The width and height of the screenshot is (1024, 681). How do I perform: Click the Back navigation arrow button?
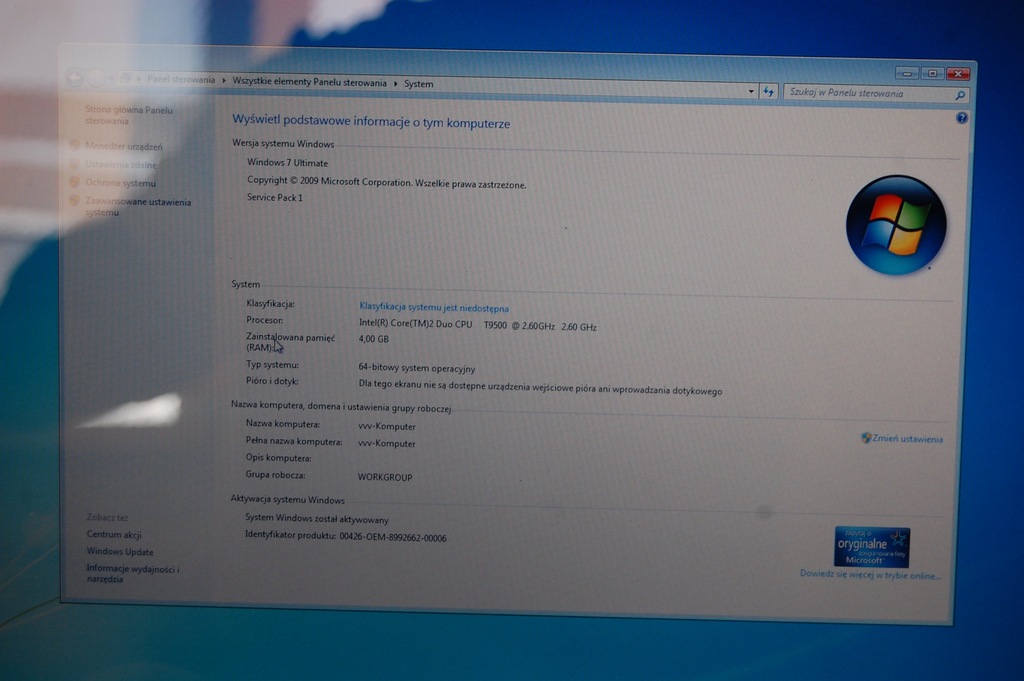click(75, 78)
